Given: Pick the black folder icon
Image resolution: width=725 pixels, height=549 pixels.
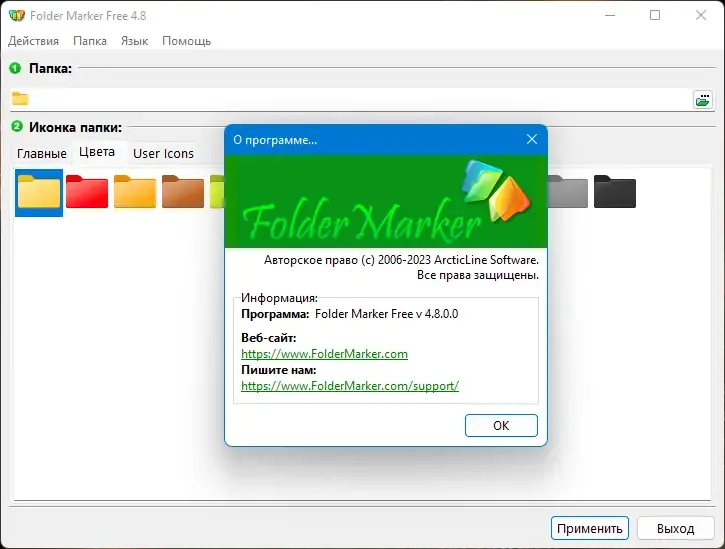Looking at the screenshot, I should 615,191.
